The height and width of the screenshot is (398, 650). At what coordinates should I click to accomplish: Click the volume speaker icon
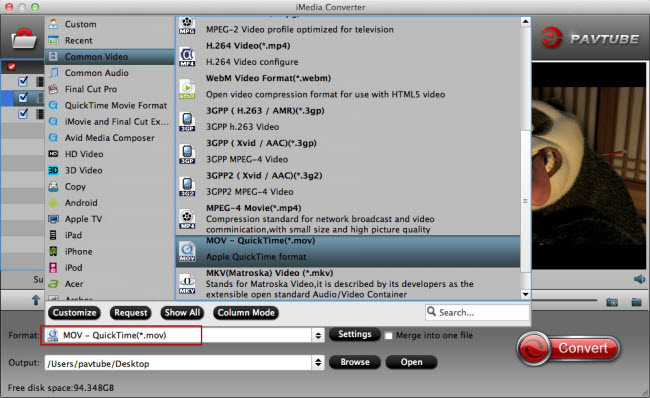[639, 279]
